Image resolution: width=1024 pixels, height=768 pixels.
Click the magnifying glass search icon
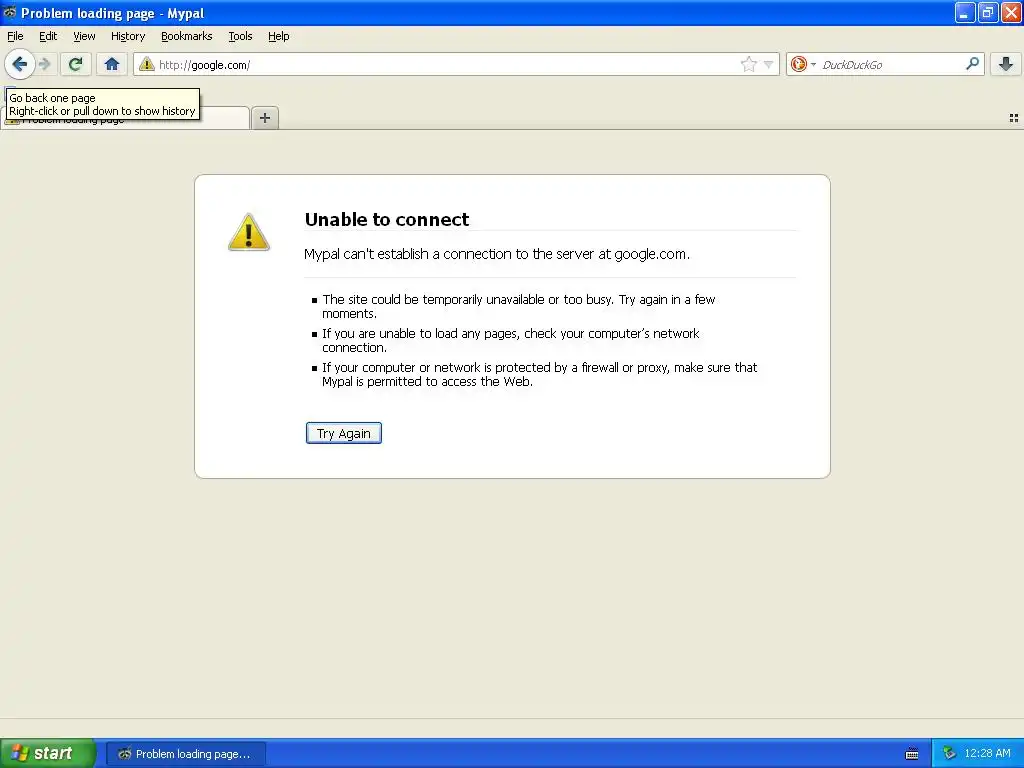click(x=972, y=63)
